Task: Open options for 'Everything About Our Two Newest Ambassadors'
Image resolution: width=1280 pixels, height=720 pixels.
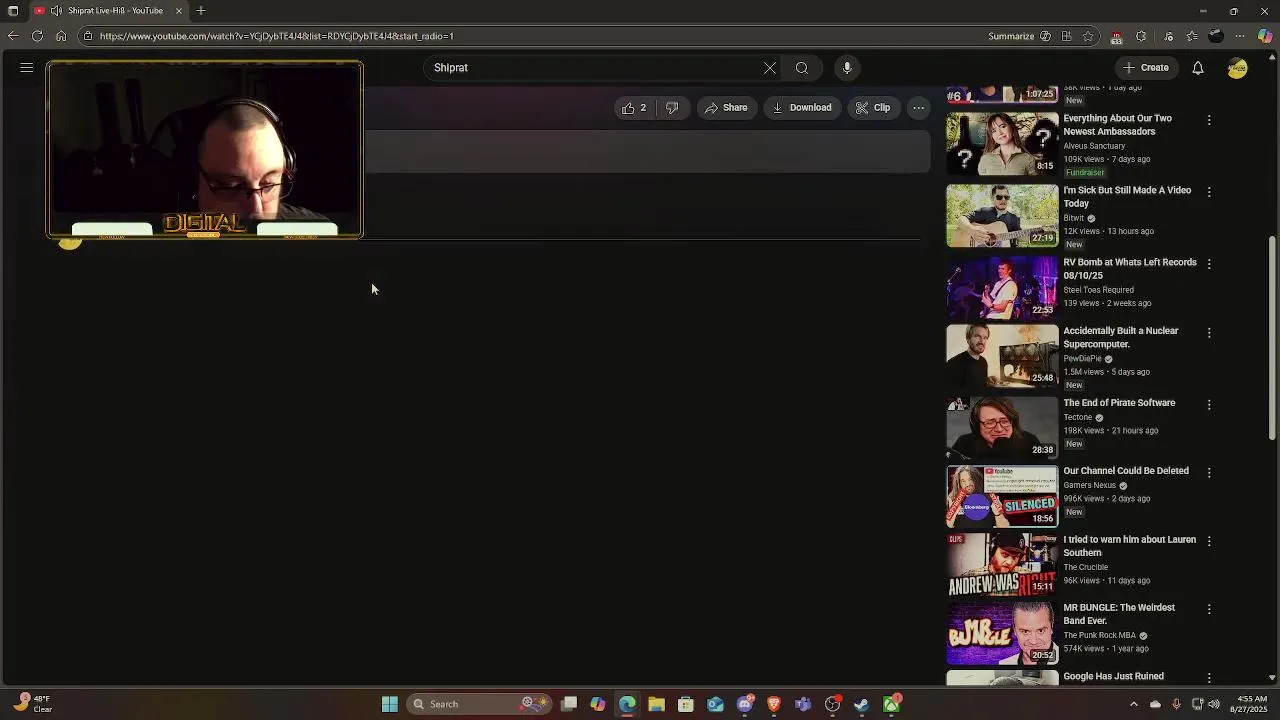Action: [x=1209, y=120]
